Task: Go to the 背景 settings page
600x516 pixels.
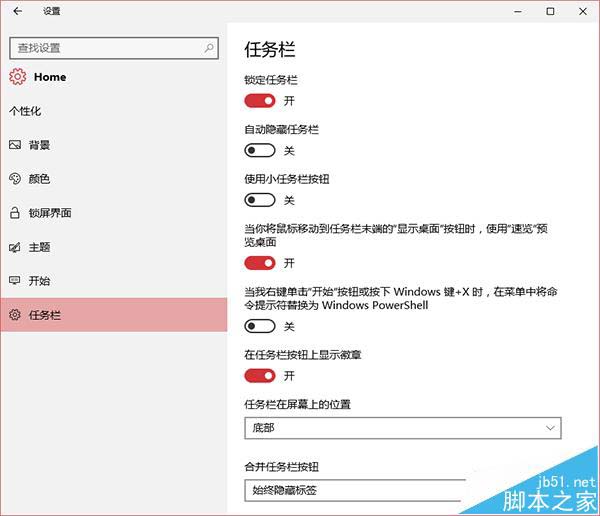Action: [40, 145]
